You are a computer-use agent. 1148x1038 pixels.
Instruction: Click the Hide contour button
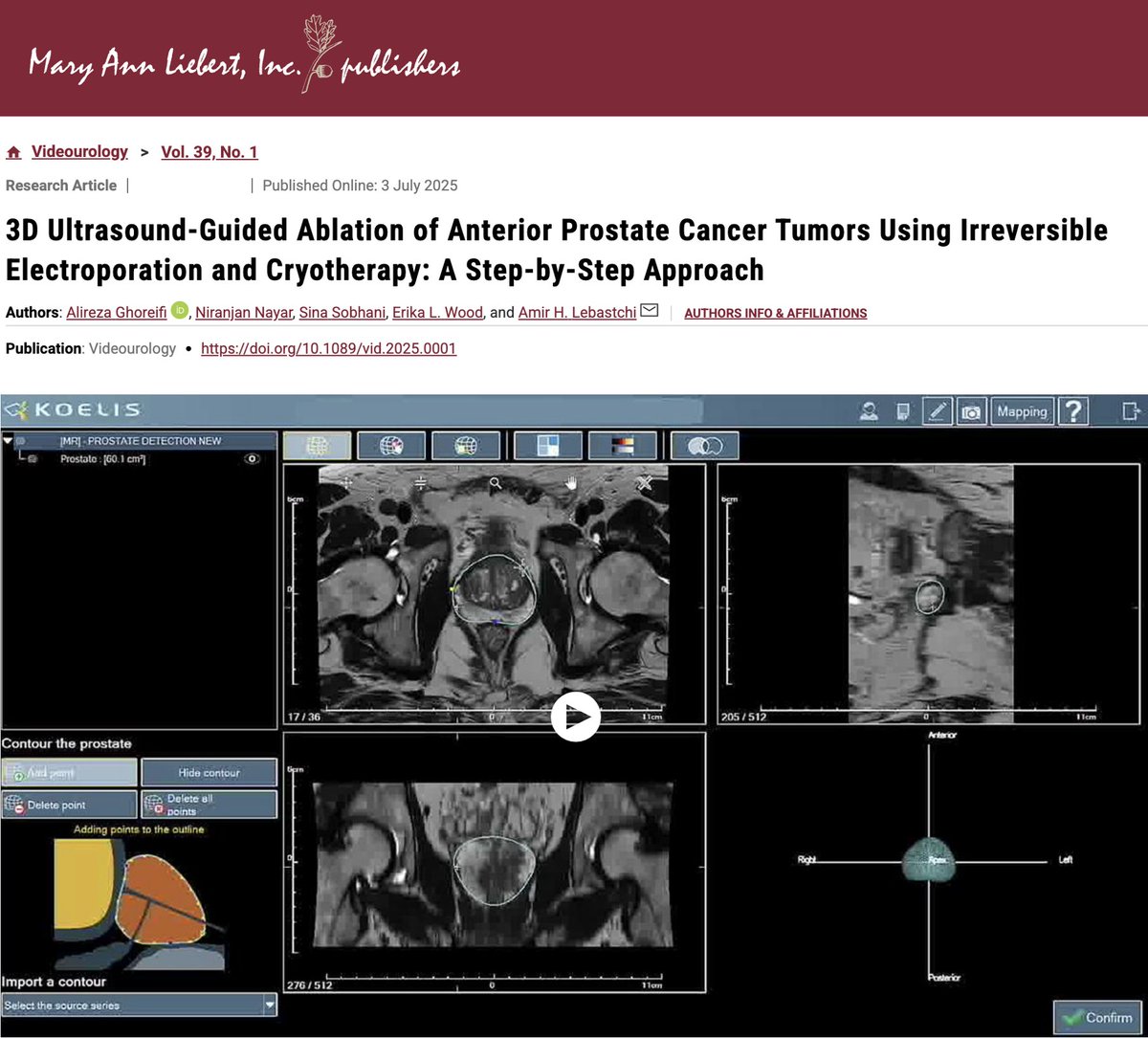[x=210, y=772]
